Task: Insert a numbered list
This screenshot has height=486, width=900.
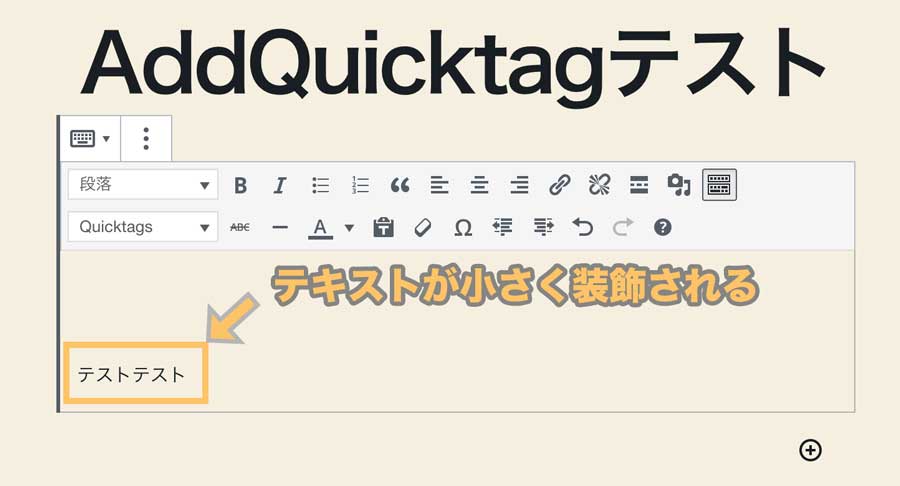Action: pos(360,185)
